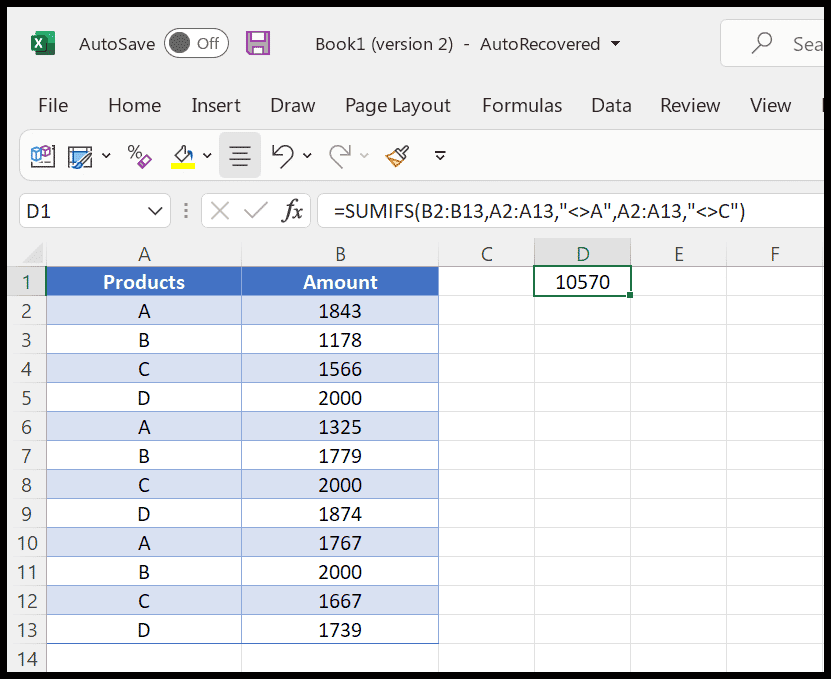Select cell D1 showing 10570
This screenshot has height=679, width=831.
pos(582,281)
